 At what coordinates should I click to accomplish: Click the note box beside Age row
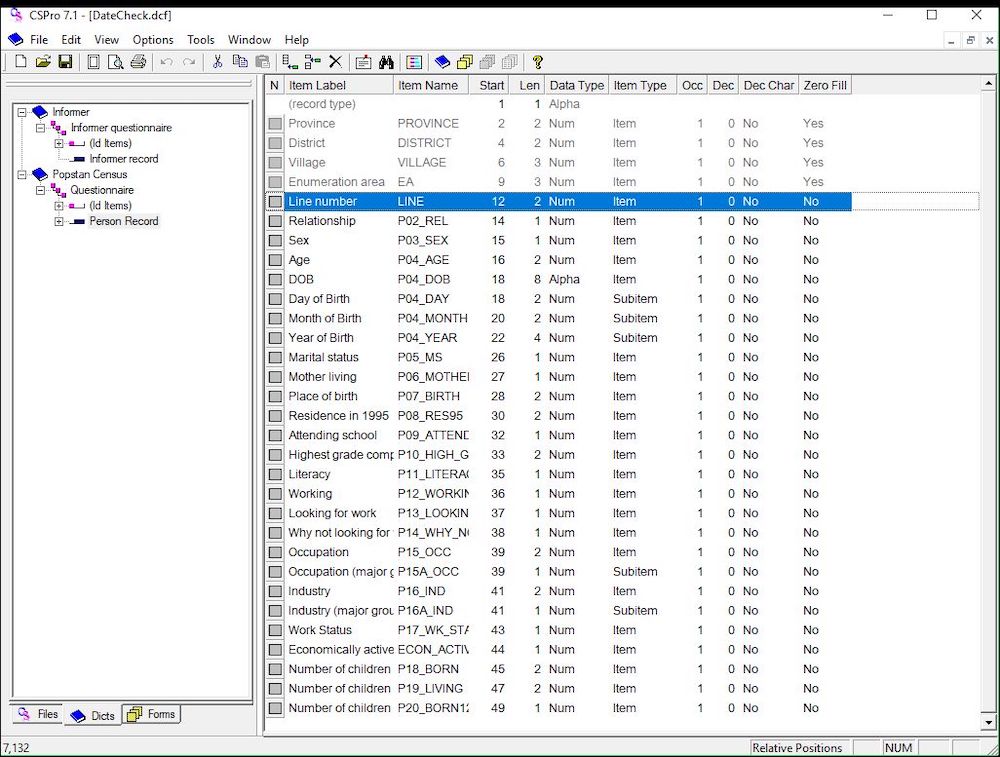tap(275, 260)
